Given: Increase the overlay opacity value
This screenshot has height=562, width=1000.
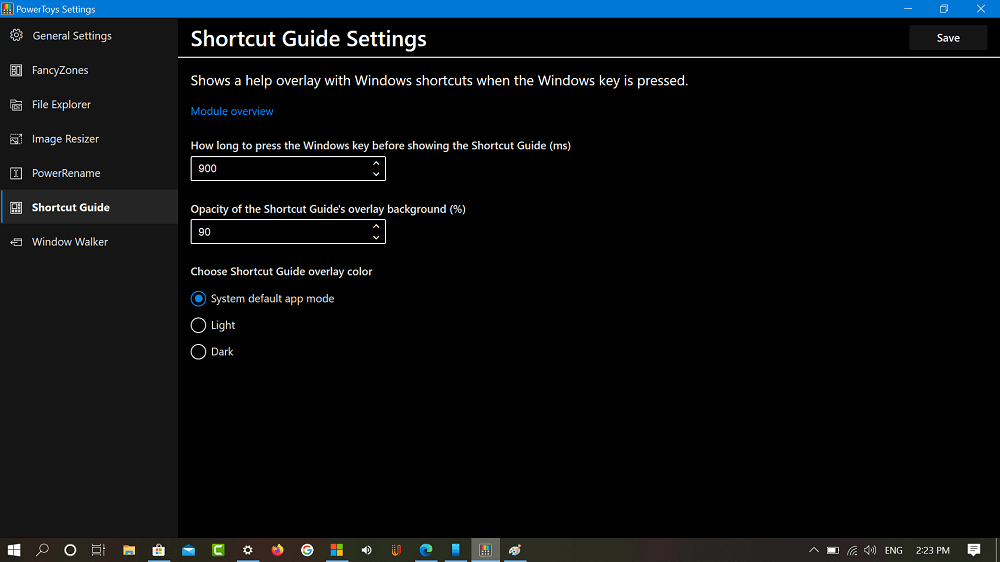Looking at the screenshot, I should coord(376,226).
